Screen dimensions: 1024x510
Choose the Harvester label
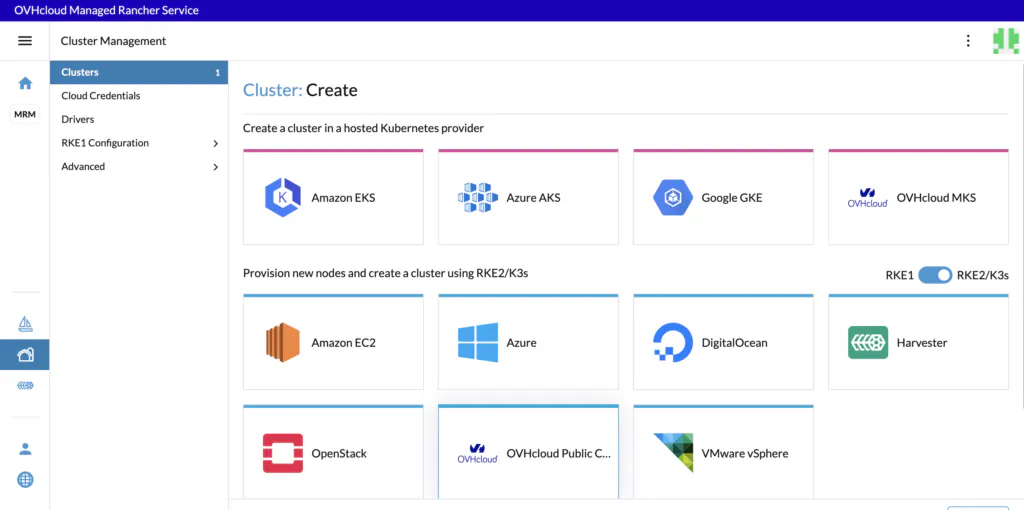(921, 343)
